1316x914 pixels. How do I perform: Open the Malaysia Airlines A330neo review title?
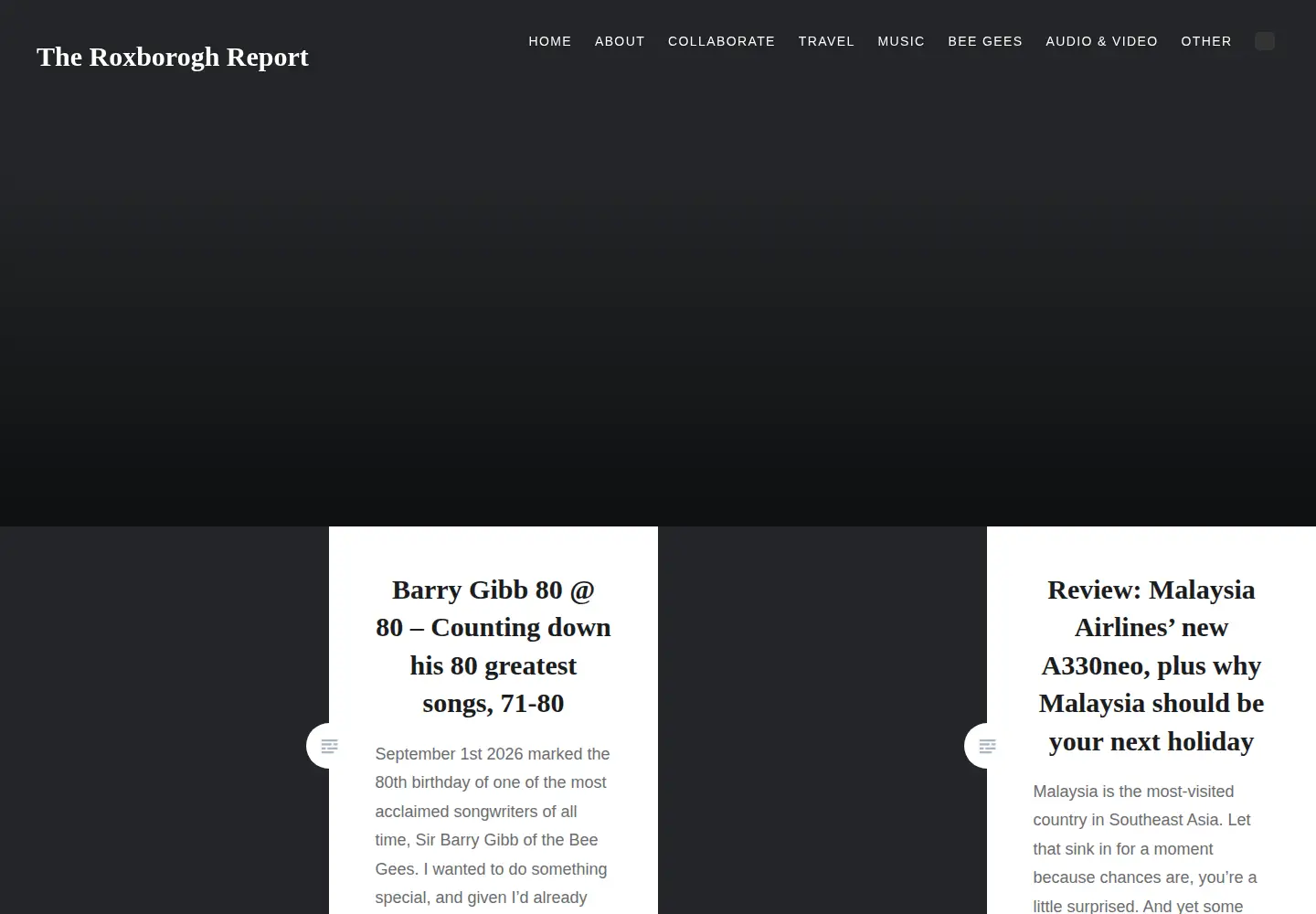point(1151,665)
